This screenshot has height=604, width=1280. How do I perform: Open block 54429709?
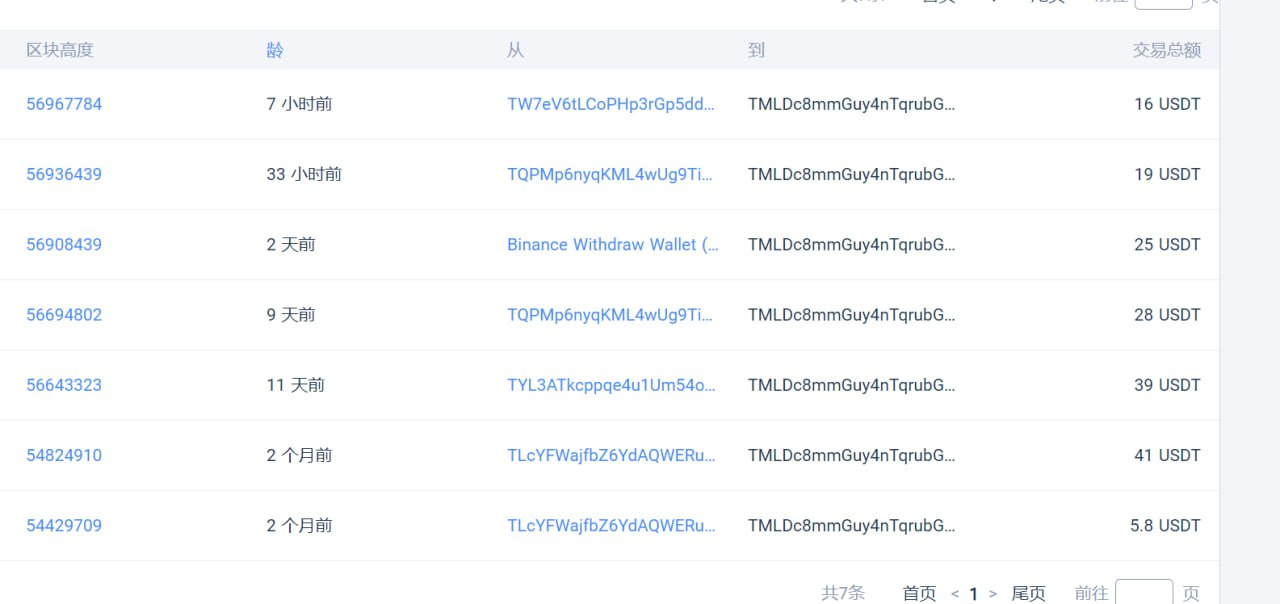click(64, 525)
